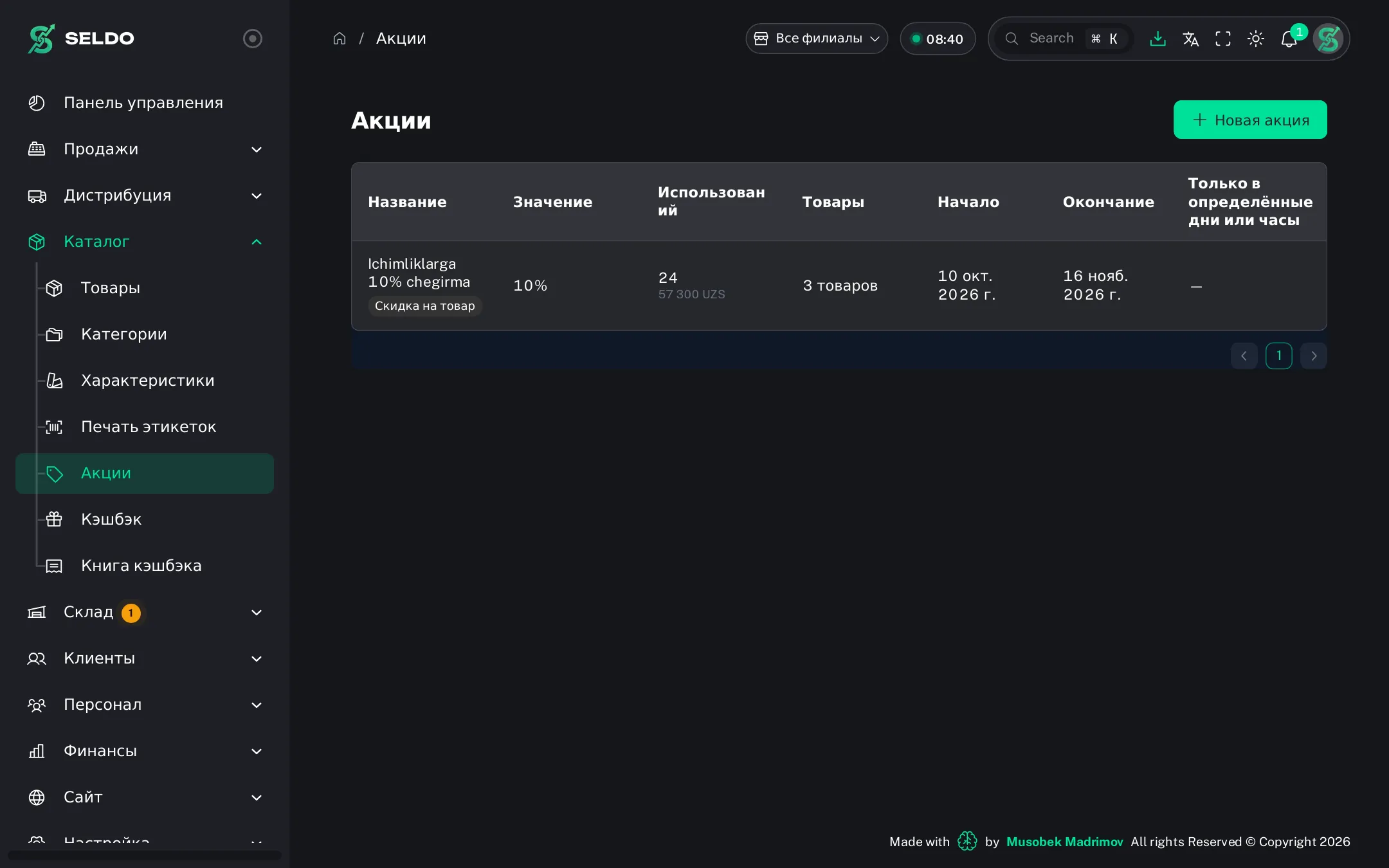Go to previous page arrow
Image resolution: width=1389 pixels, height=868 pixels.
click(x=1244, y=356)
